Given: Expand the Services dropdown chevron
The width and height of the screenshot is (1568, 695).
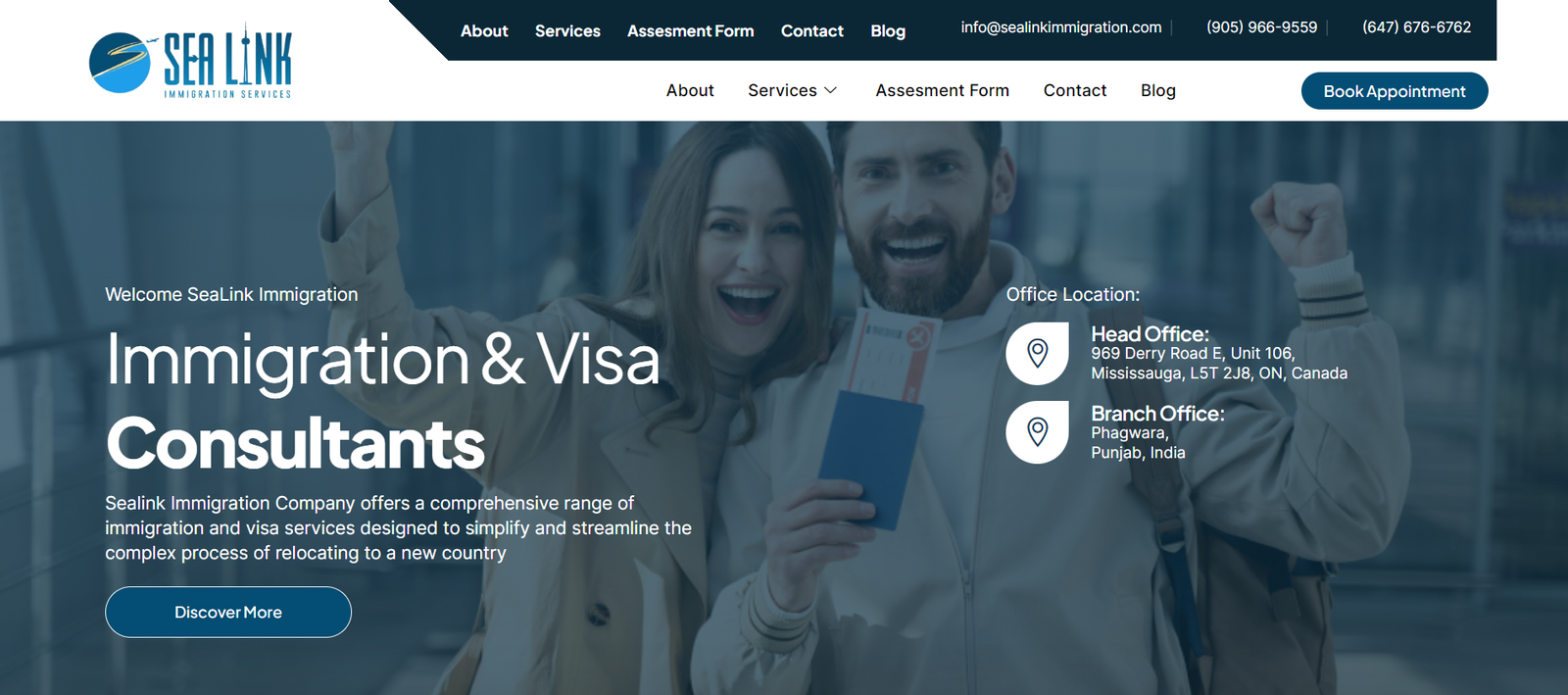Looking at the screenshot, I should (x=830, y=90).
